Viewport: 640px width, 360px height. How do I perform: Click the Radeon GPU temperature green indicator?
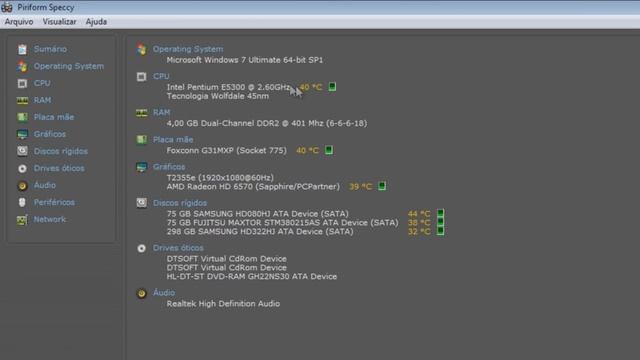pyautogui.click(x=382, y=186)
